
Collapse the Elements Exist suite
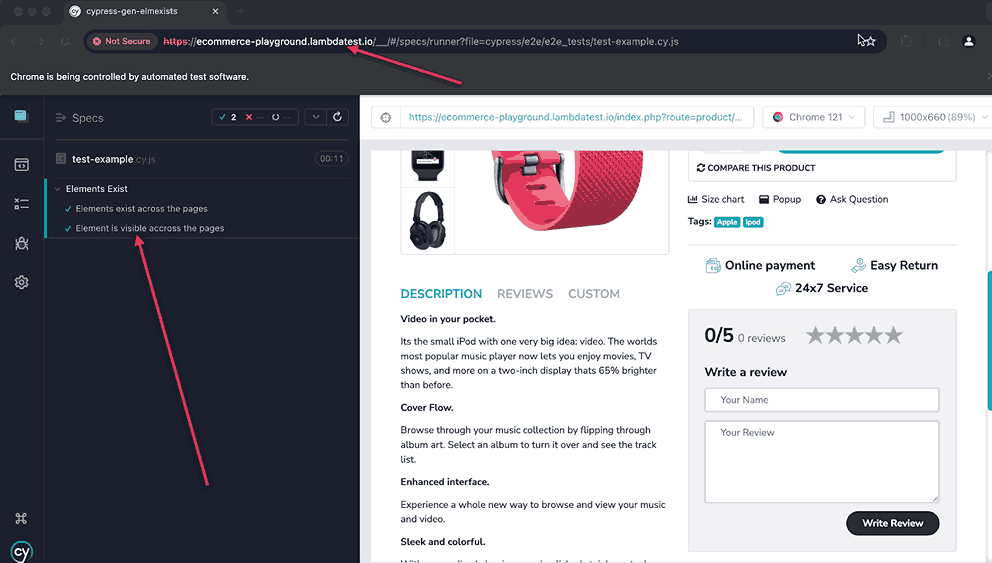(x=58, y=189)
